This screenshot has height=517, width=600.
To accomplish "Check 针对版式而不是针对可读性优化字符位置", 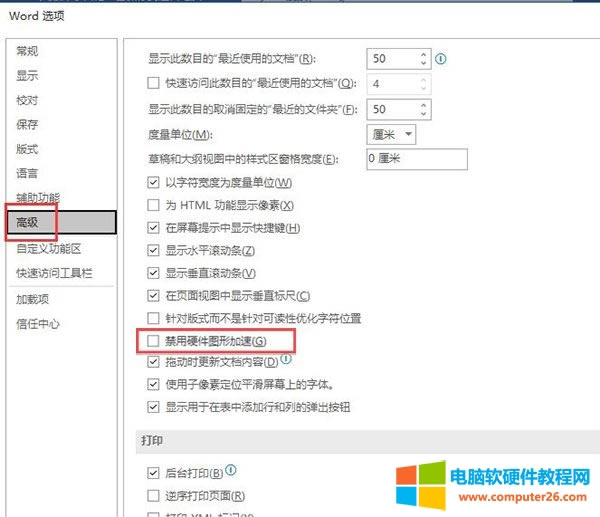I will pos(153,318).
